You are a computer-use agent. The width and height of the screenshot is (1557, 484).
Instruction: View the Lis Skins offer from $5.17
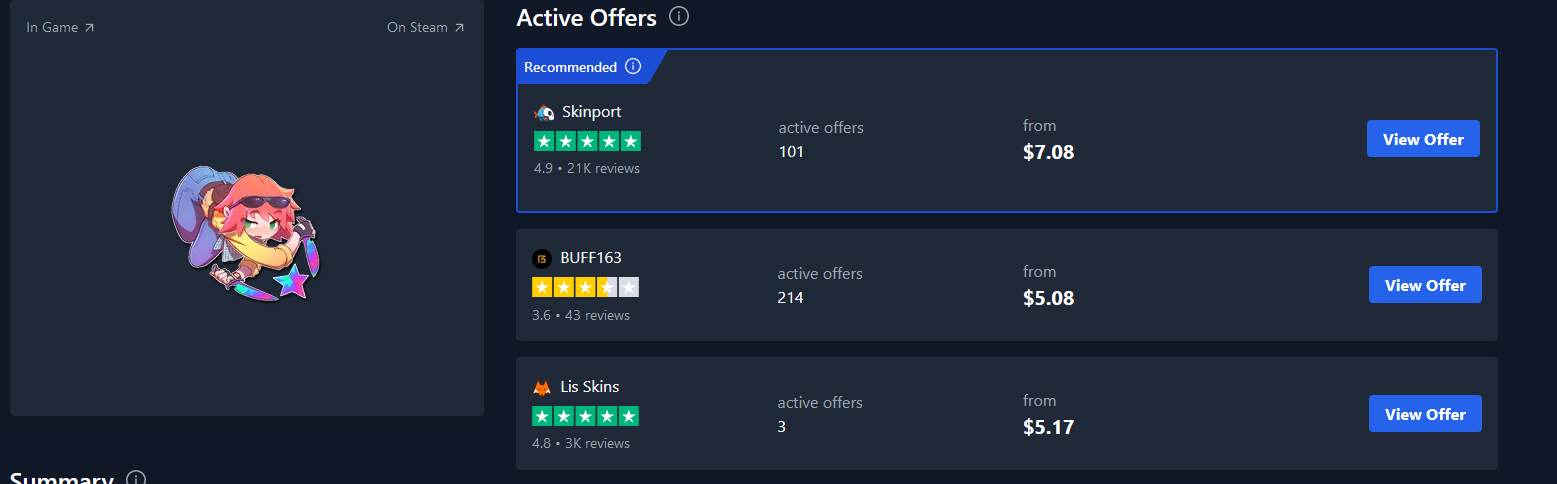pyautogui.click(x=1424, y=414)
